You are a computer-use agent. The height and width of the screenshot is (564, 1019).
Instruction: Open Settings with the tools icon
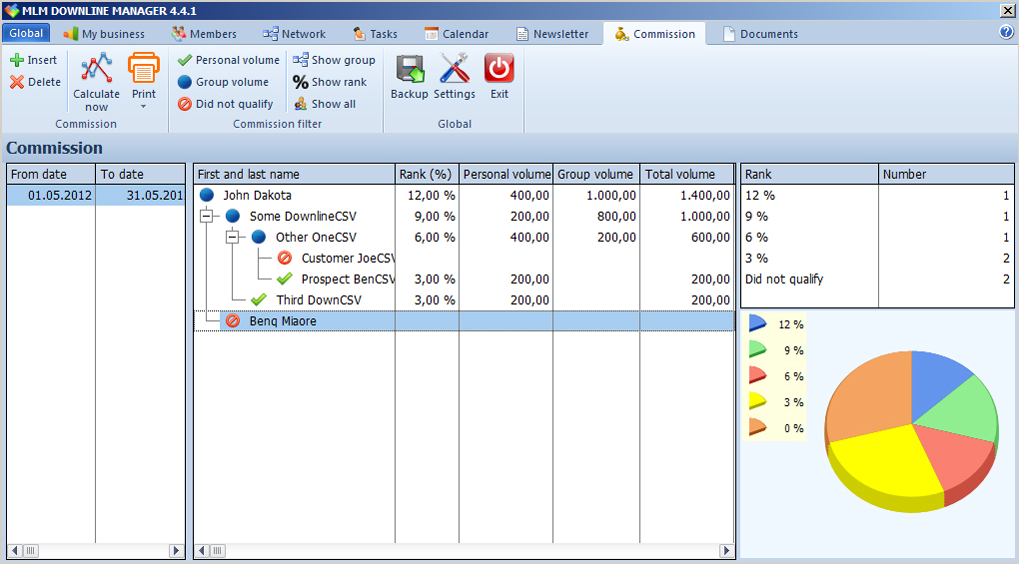(454, 68)
